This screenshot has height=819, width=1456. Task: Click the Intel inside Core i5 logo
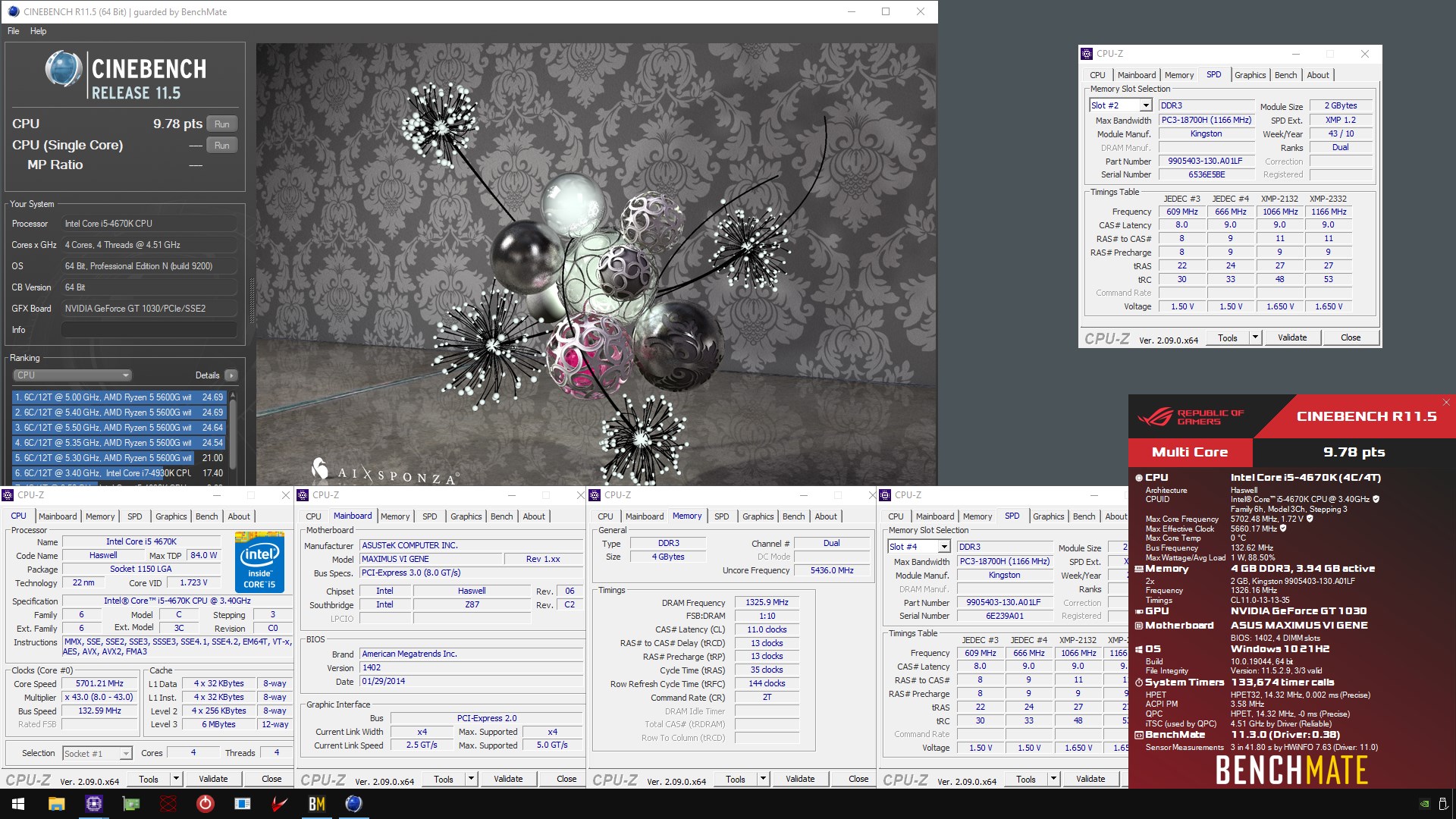(x=259, y=562)
